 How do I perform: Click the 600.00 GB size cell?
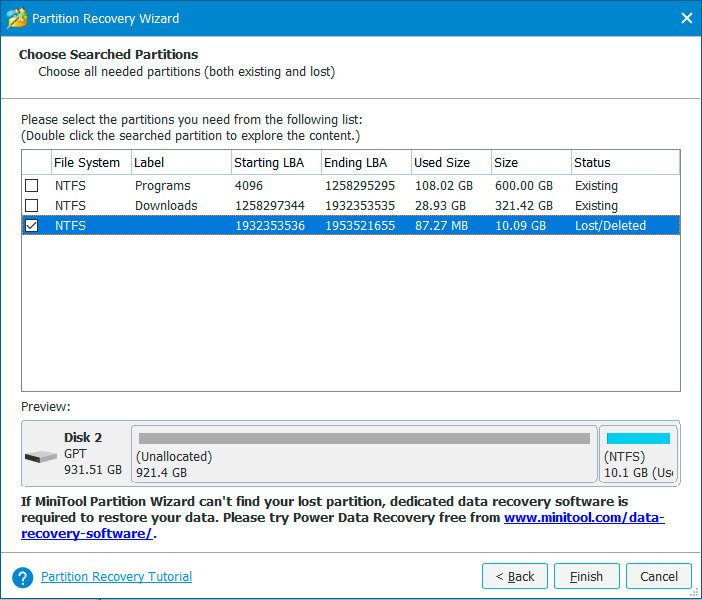(x=524, y=185)
